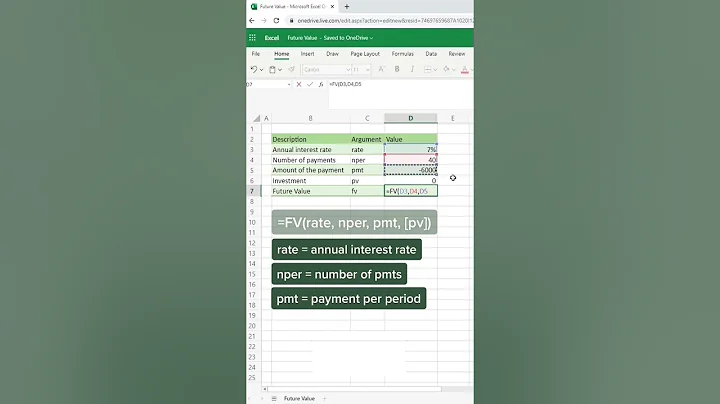Open the Formulas ribbon tab
Screen dimensions: 720x404
(x=403, y=54)
